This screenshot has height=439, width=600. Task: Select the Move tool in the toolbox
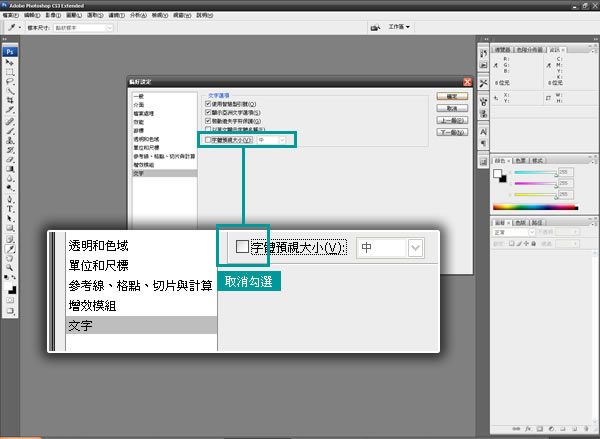(x=10, y=62)
